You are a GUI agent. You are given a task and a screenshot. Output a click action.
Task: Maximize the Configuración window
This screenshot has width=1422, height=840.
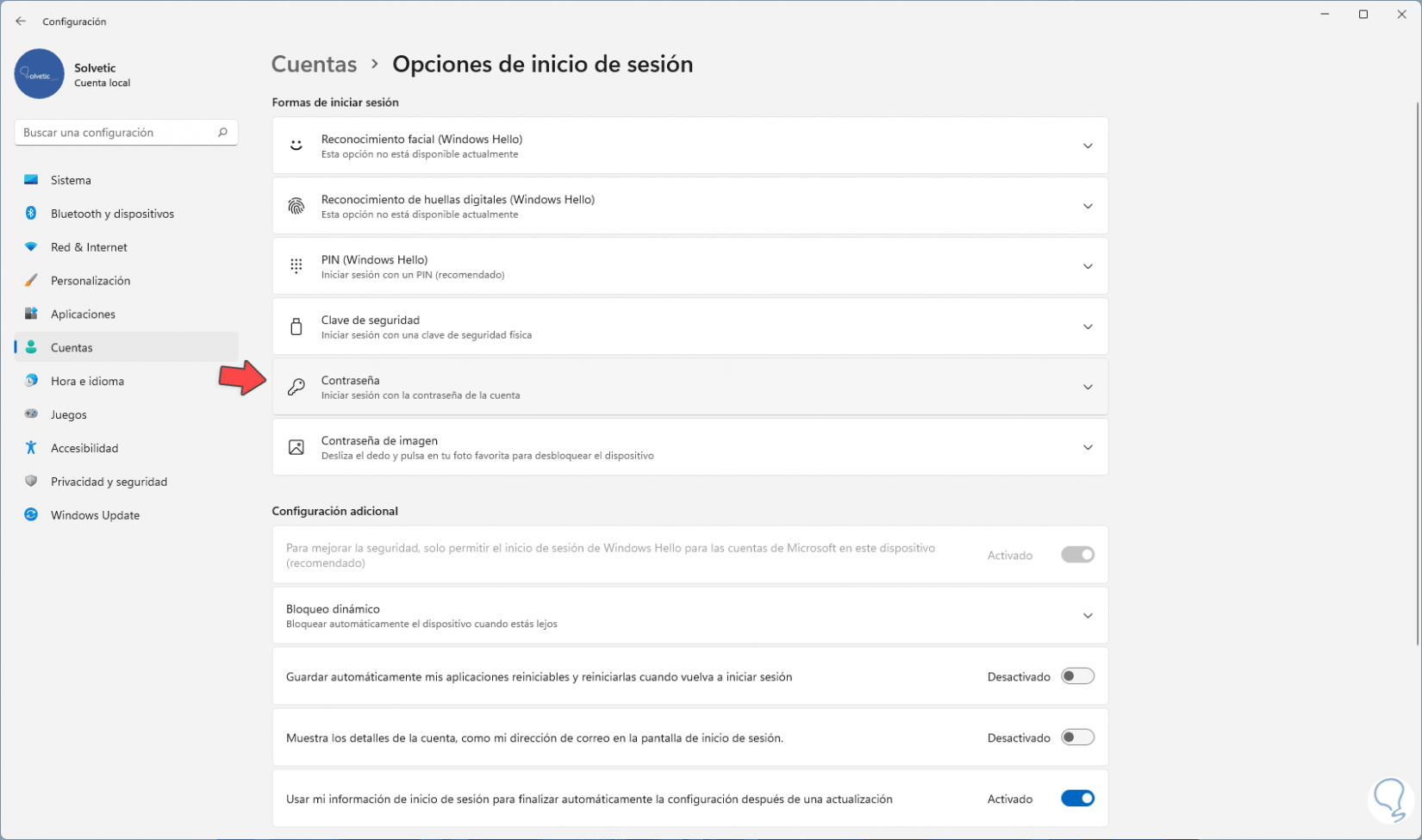[x=1363, y=15]
